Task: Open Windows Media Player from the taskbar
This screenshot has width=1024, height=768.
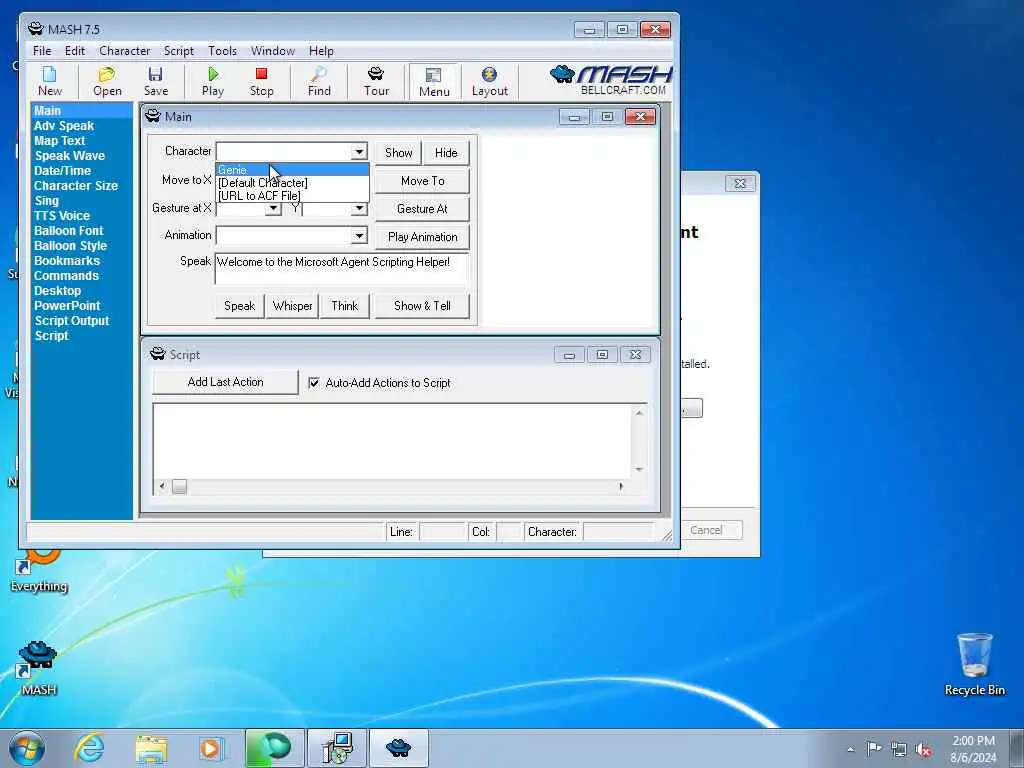Action: click(x=211, y=748)
